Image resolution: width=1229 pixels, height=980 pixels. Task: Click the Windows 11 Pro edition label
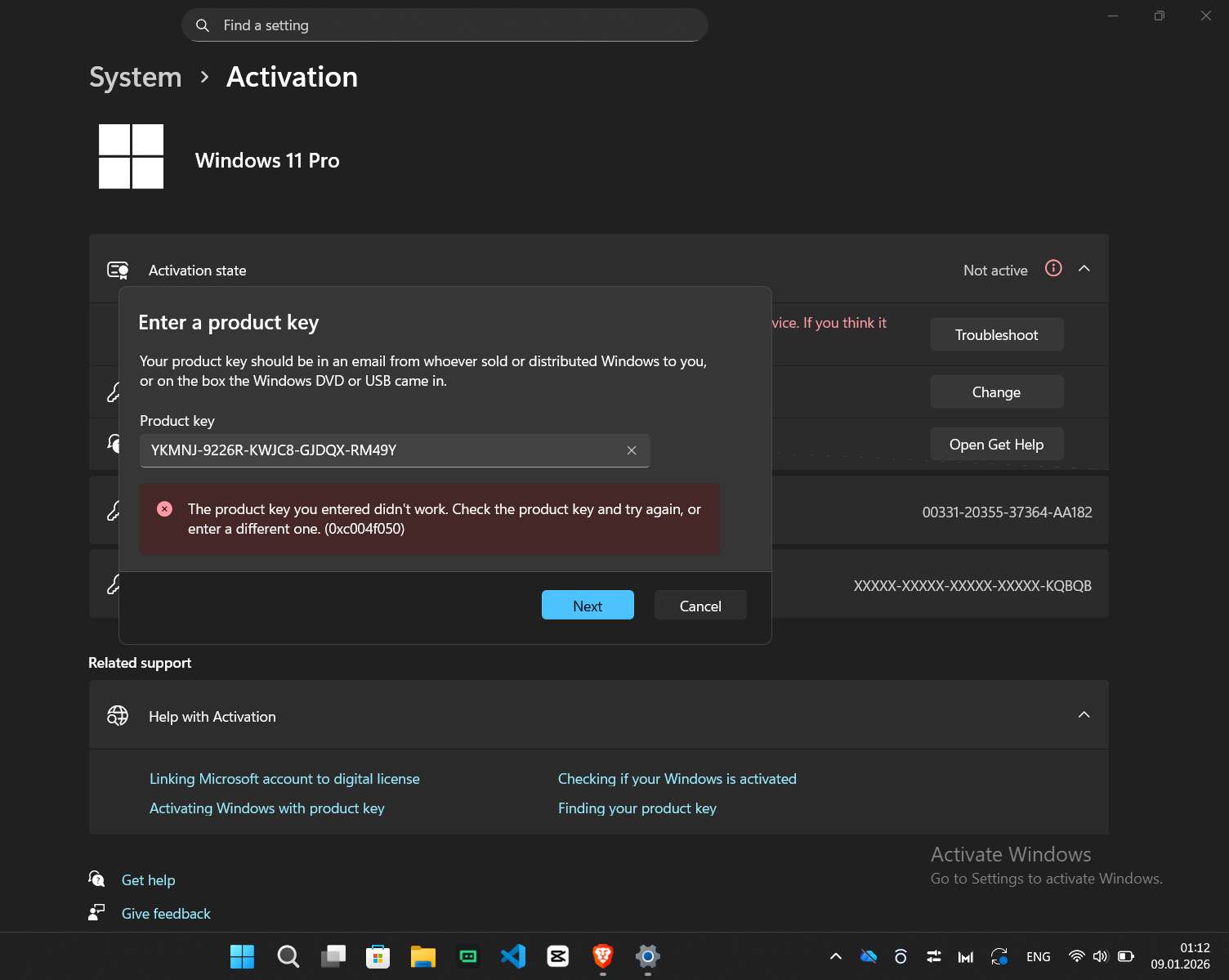coord(267,160)
